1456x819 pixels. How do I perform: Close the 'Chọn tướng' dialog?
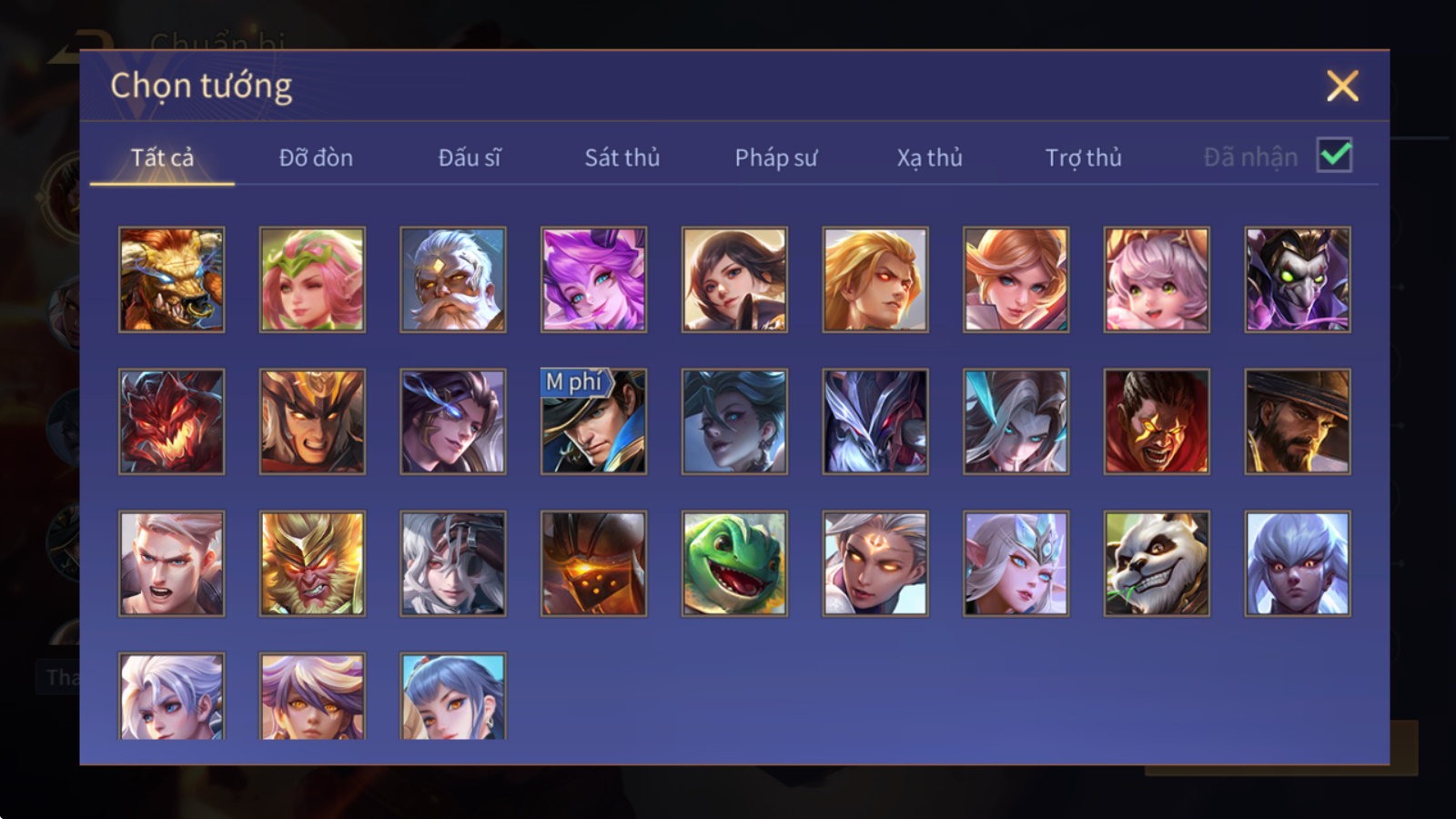pyautogui.click(x=1342, y=86)
